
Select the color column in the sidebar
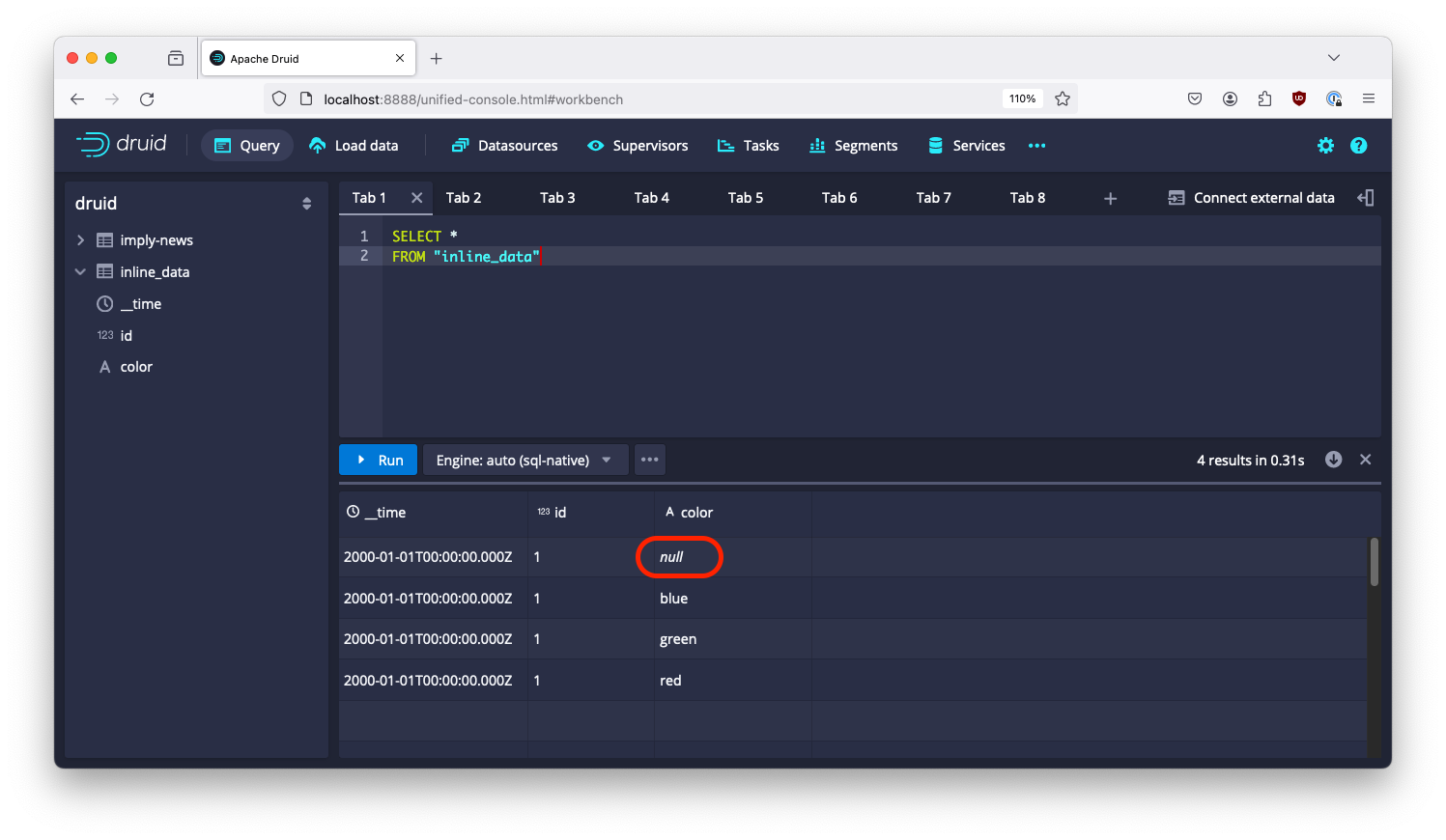[x=136, y=367]
